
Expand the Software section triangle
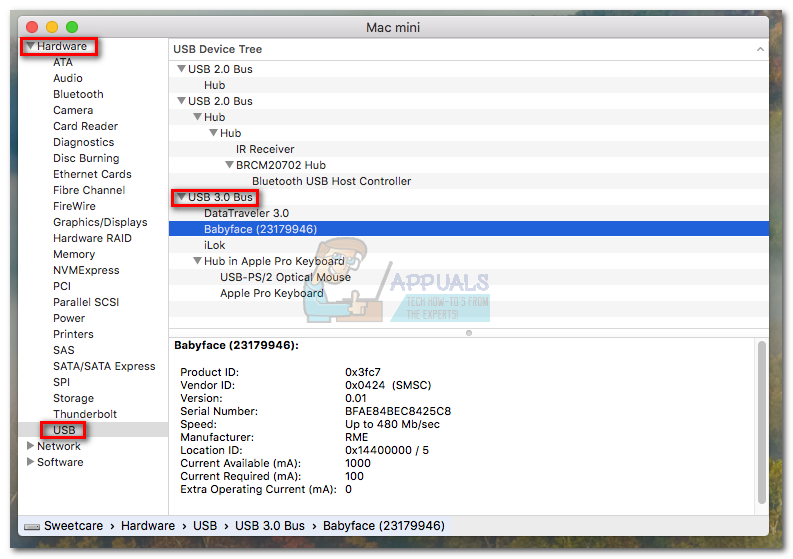click(x=30, y=462)
